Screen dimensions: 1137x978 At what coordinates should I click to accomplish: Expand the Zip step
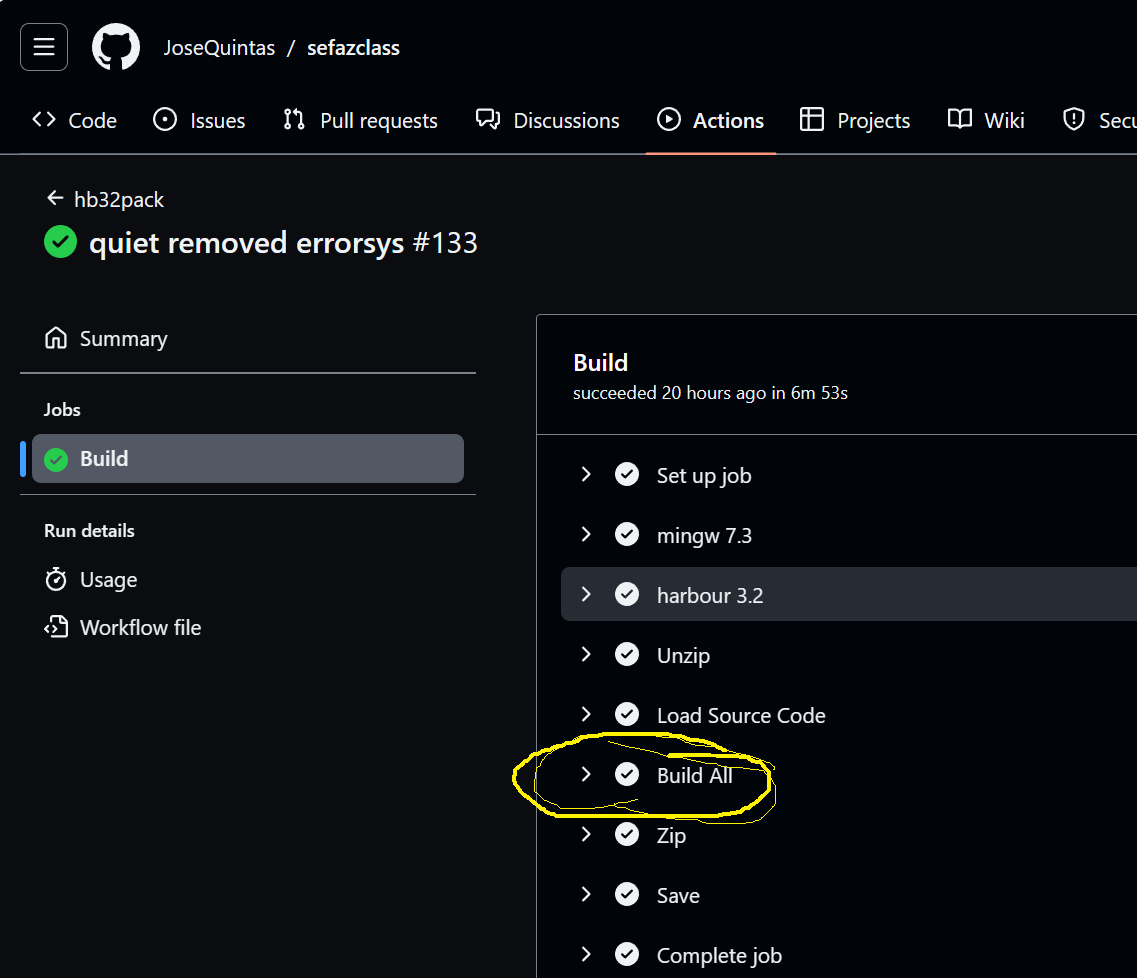tap(587, 835)
